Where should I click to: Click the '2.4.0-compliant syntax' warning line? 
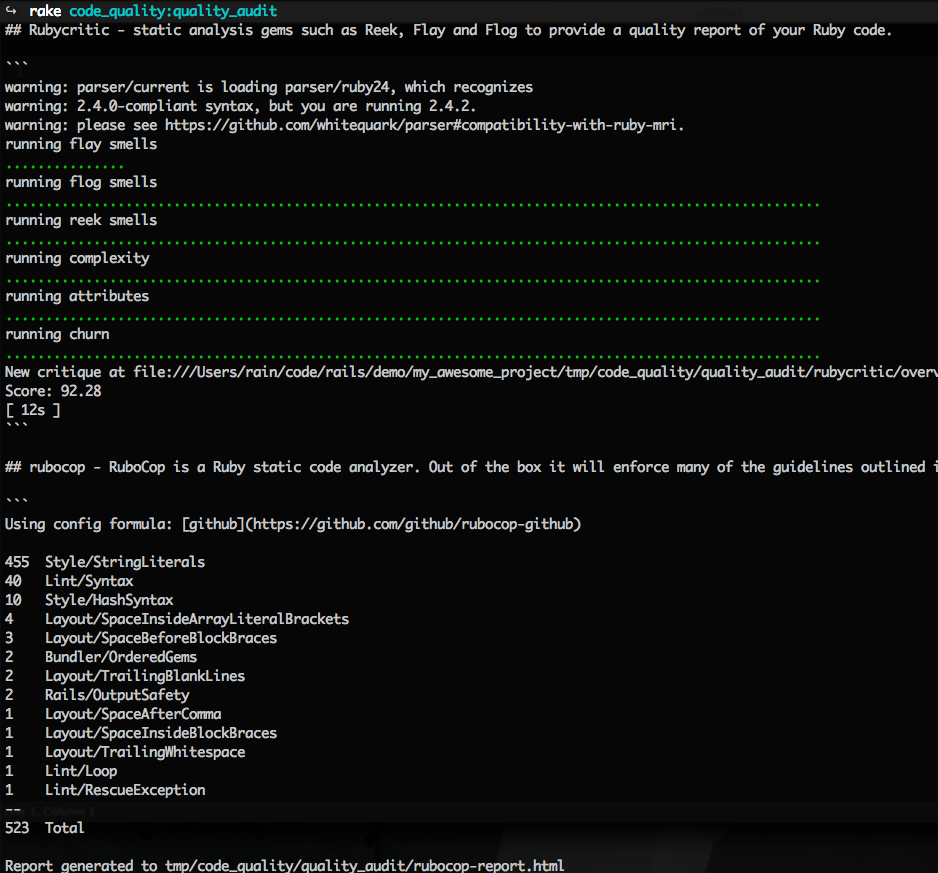tap(240, 106)
